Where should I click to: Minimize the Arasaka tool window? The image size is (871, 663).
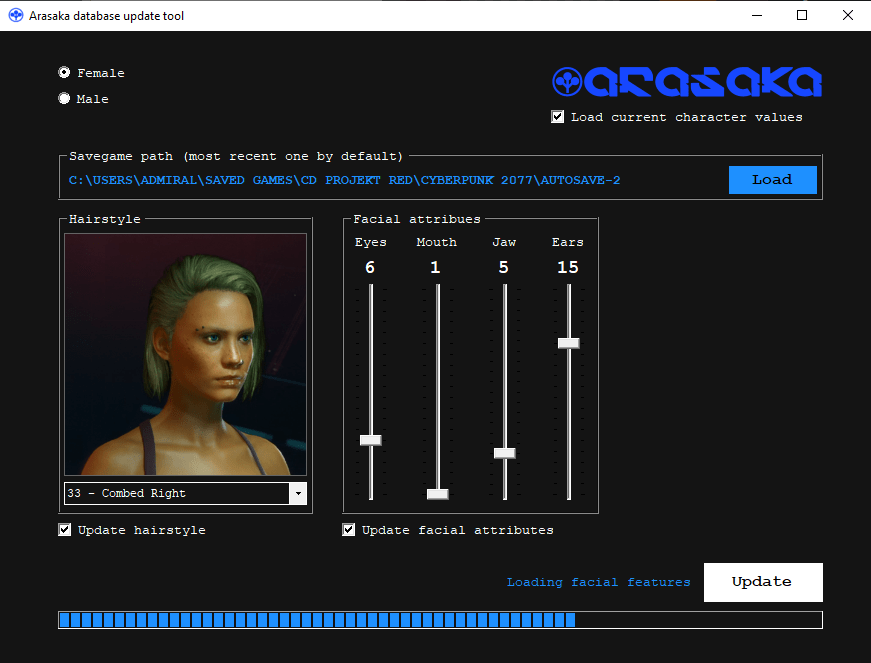(756, 15)
